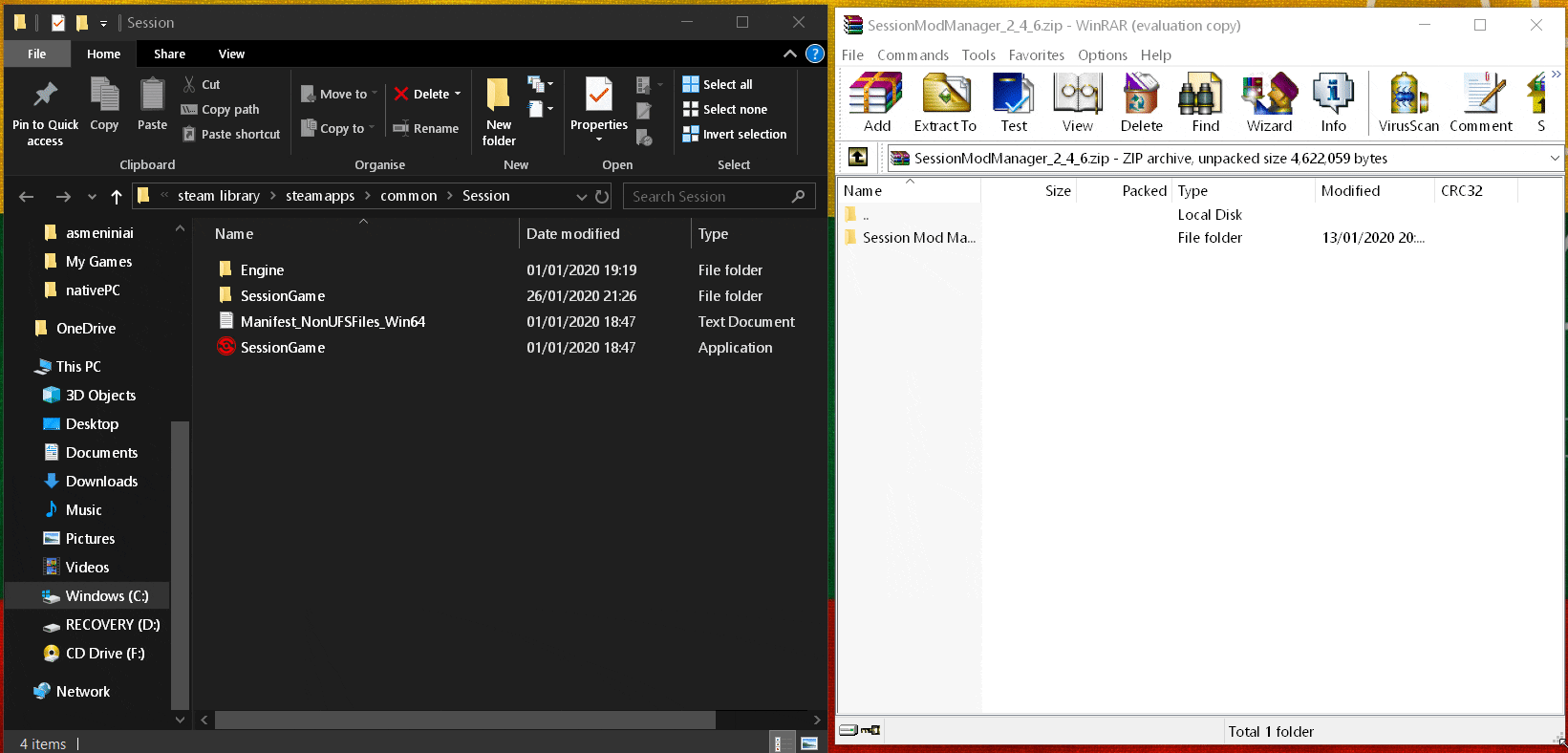Open the Quick Access Toolbar customize dropdown

(103, 23)
